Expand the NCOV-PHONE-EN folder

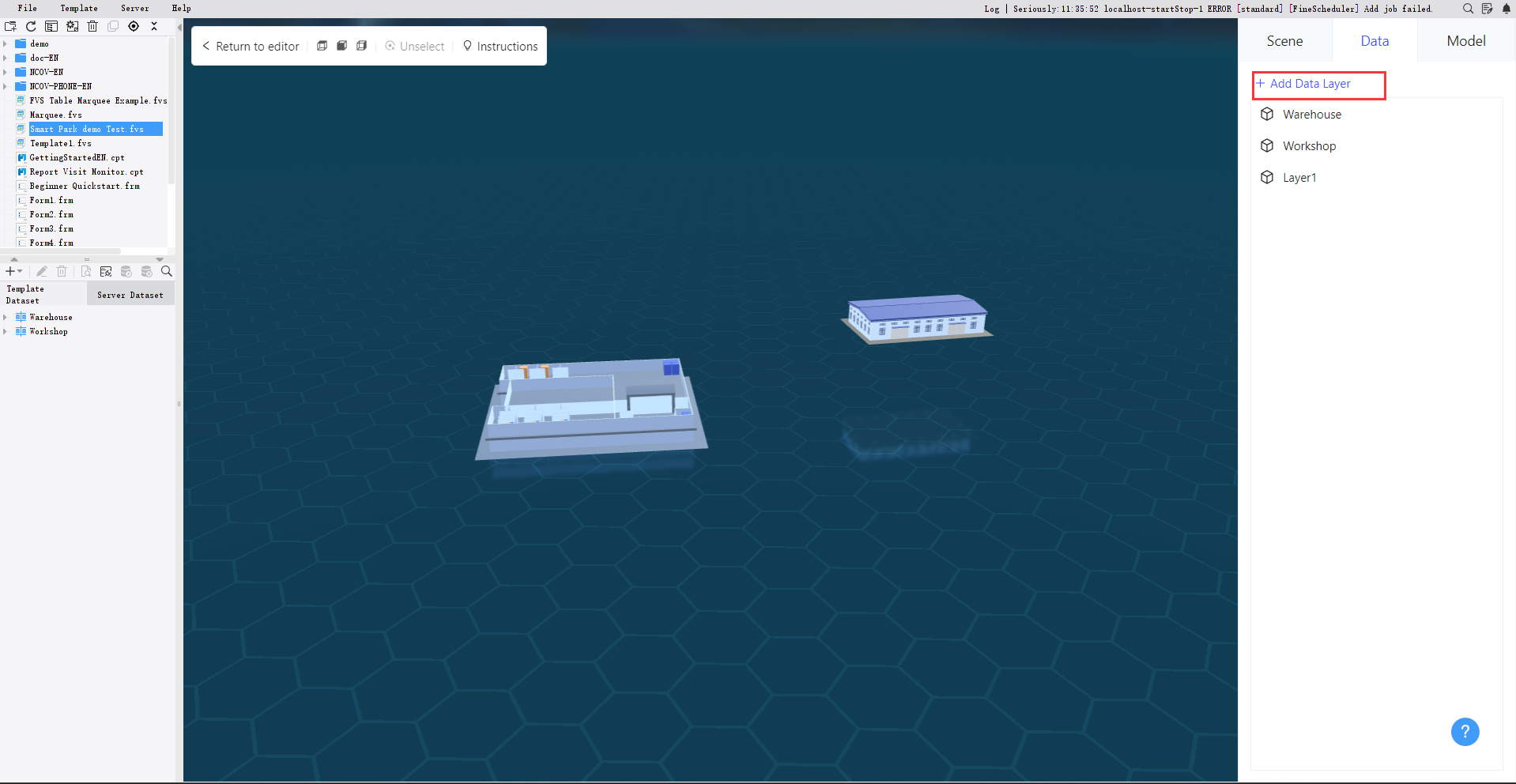click(6, 86)
